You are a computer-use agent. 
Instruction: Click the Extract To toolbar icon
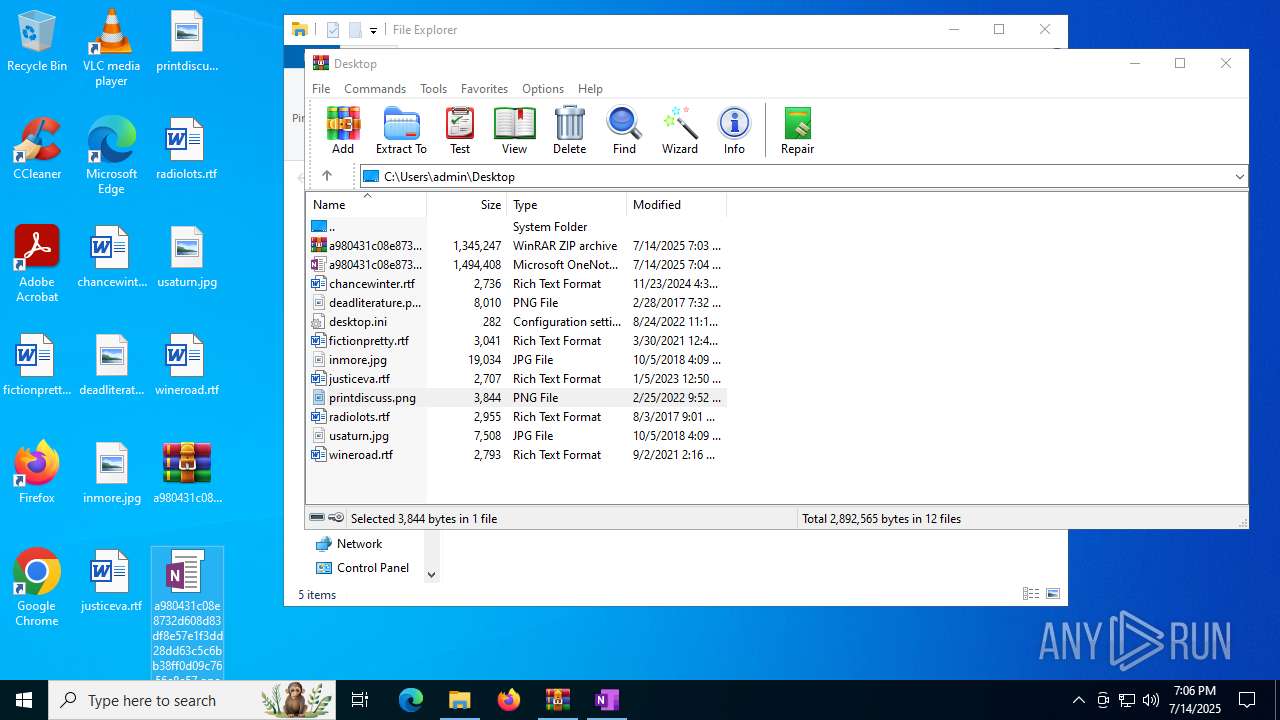point(401,131)
